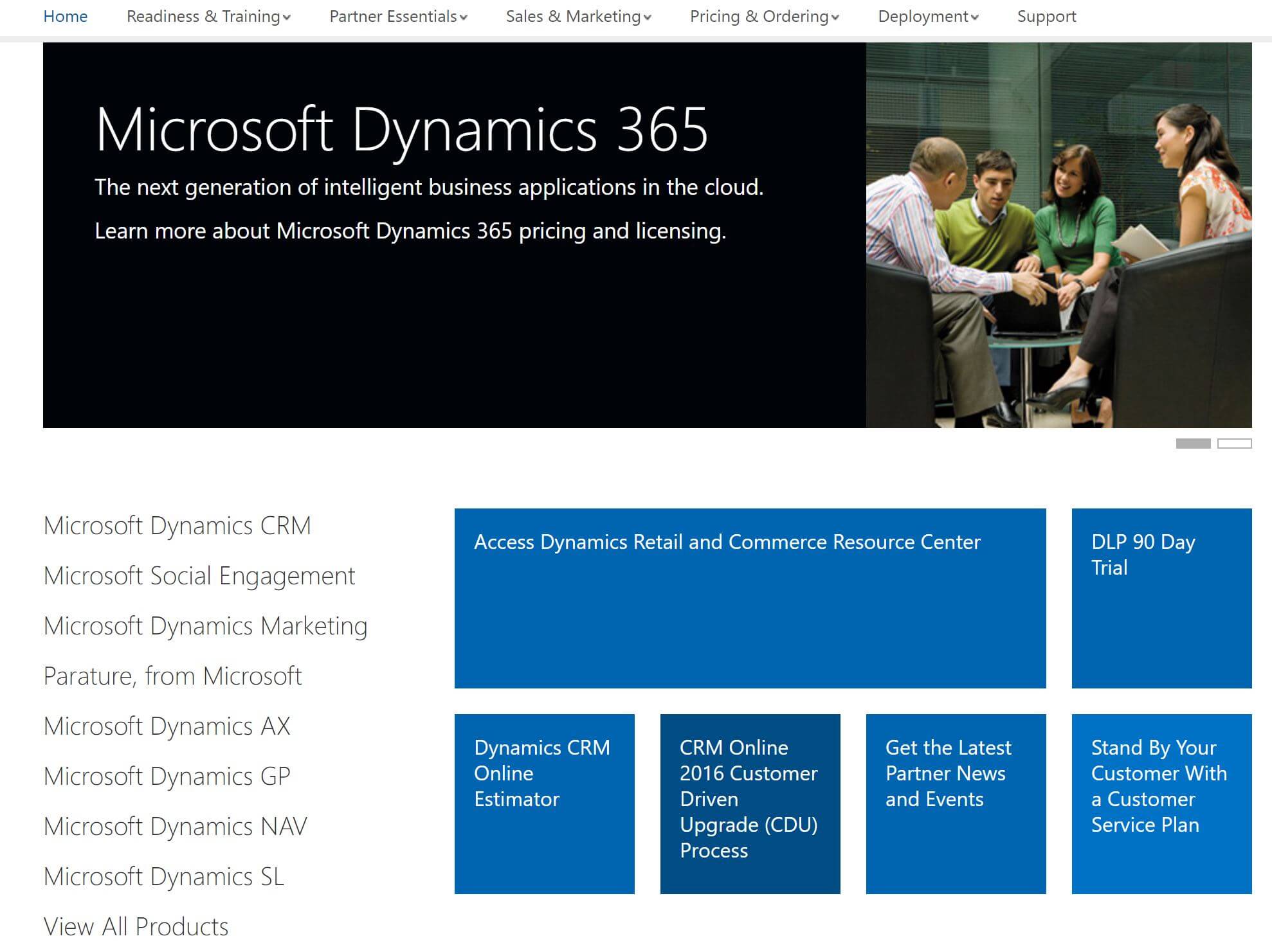Screen dimensions: 1272x952
Task: Open Customer Service Plan tile
Action: [1161, 804]
